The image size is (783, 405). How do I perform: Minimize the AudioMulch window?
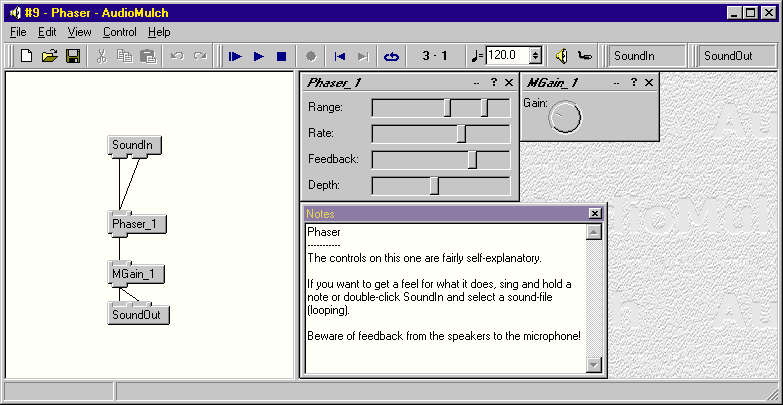point(734,13)
